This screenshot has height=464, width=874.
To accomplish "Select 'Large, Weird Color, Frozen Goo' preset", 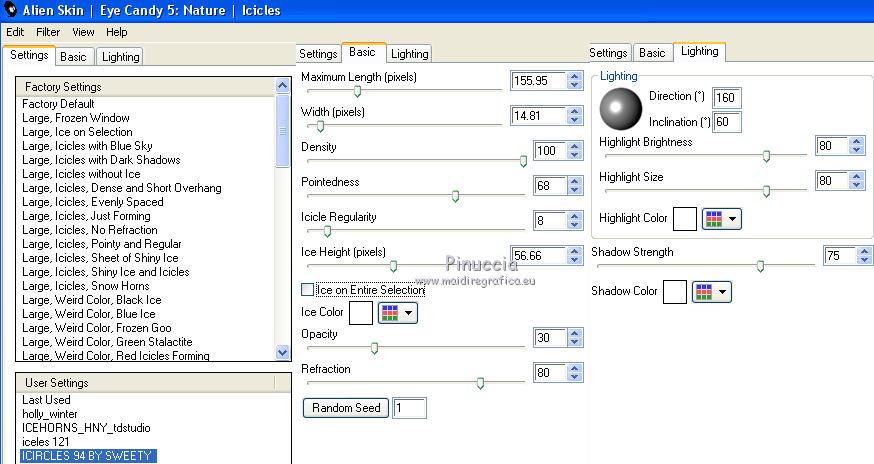I will pos(97,327).
